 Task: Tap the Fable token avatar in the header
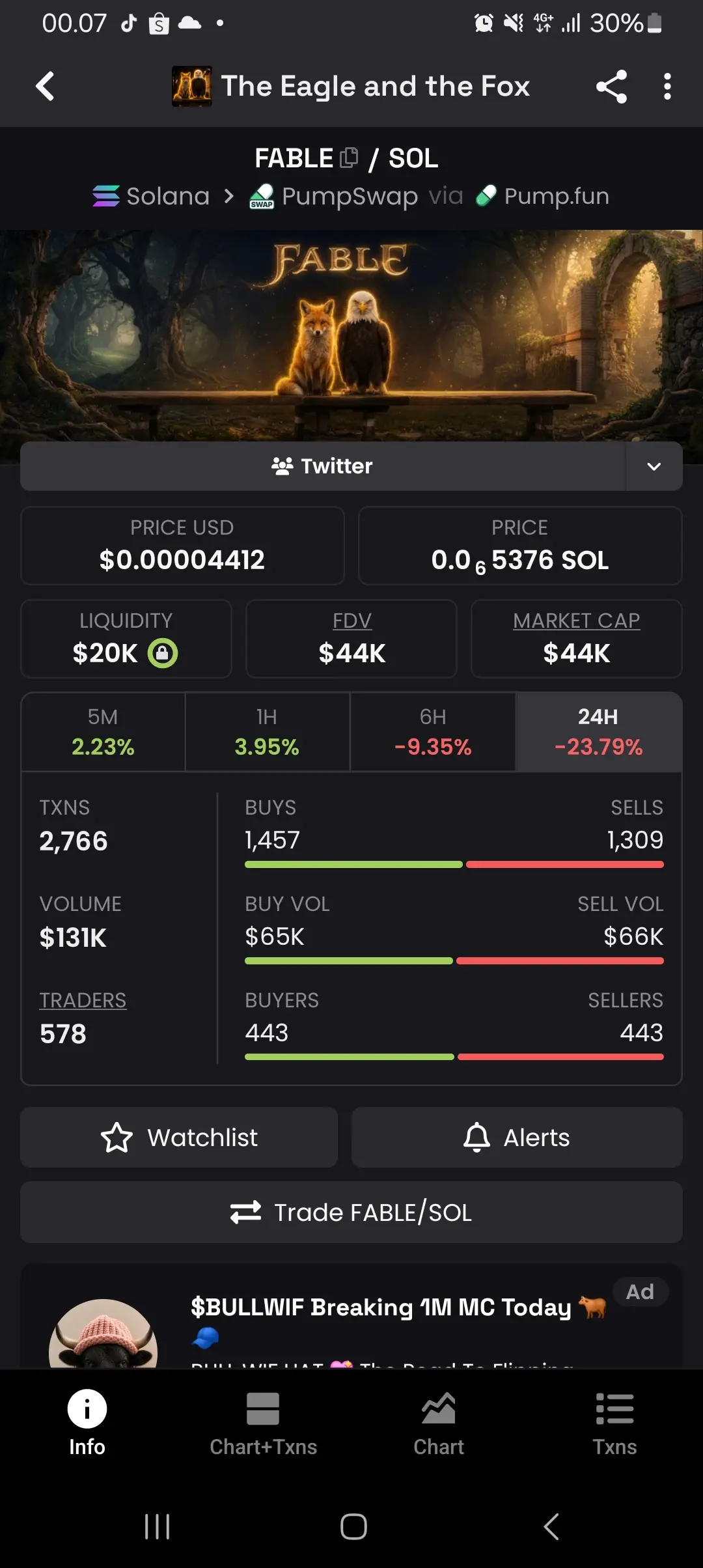[192, 86]
